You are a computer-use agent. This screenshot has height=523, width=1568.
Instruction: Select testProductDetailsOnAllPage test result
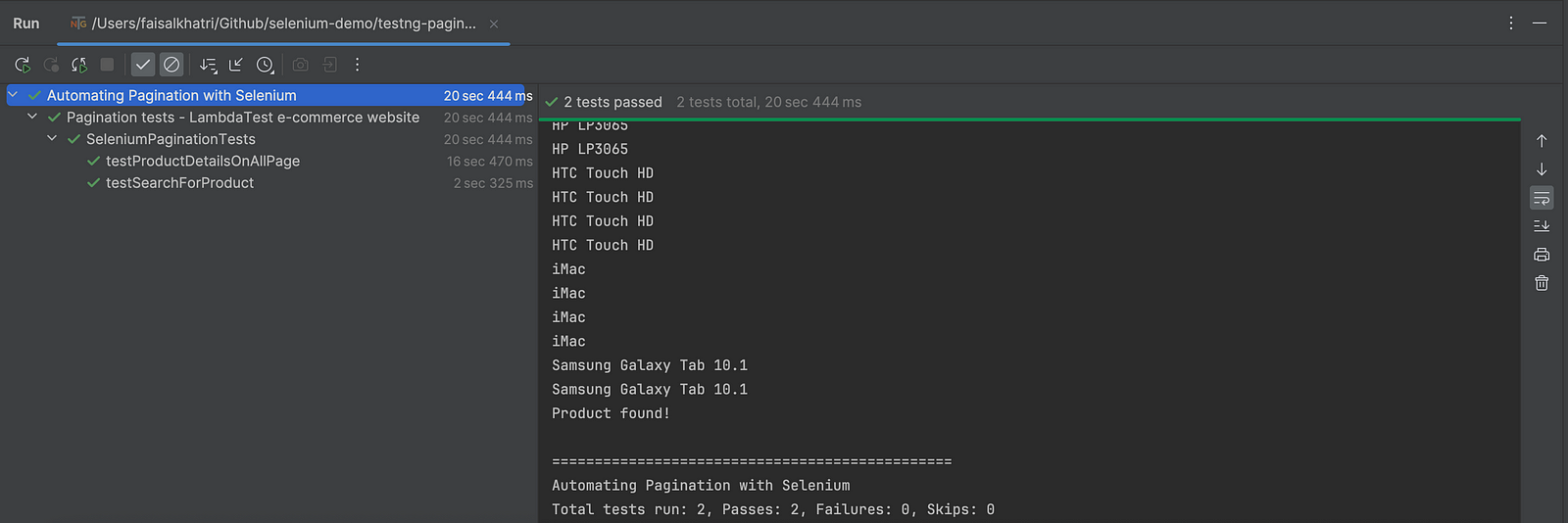click(x=203, y=161)
